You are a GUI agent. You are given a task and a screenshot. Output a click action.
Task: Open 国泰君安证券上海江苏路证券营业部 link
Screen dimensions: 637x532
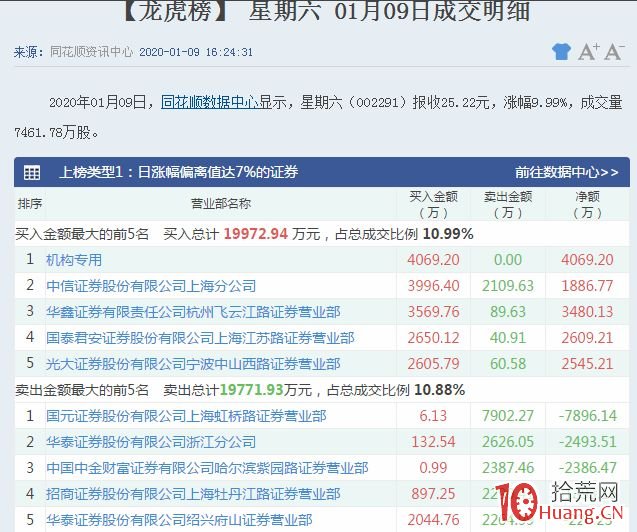tap(200, 338)
